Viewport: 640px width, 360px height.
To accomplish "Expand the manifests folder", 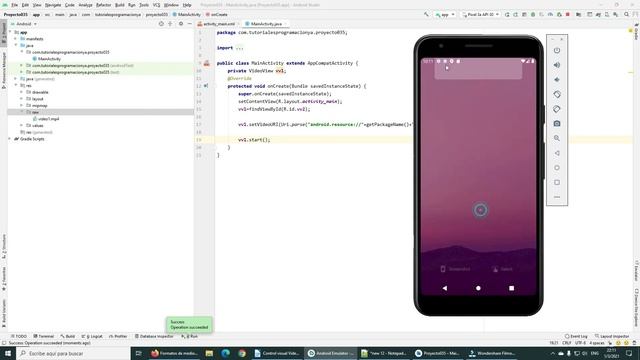I will (x=16, y=39).
